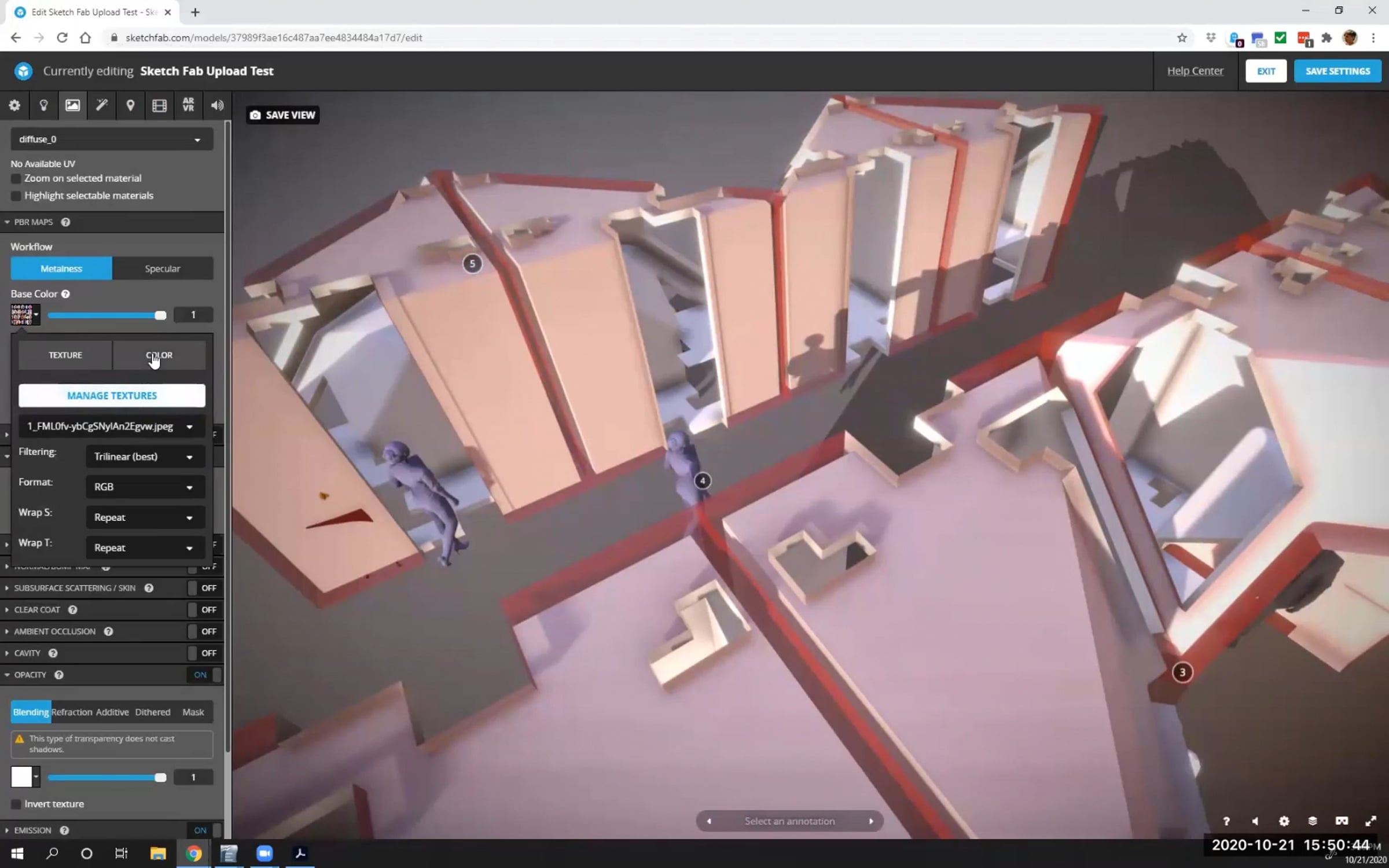Check Highlight selectable materials

click(x=16, y=196)
